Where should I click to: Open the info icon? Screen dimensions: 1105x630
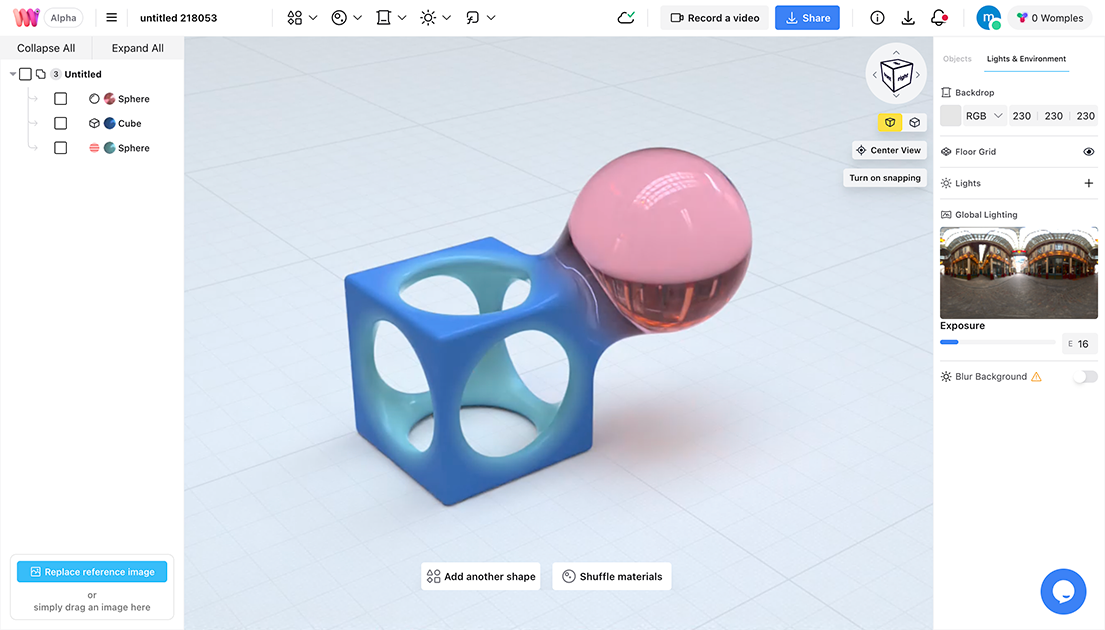877,18
